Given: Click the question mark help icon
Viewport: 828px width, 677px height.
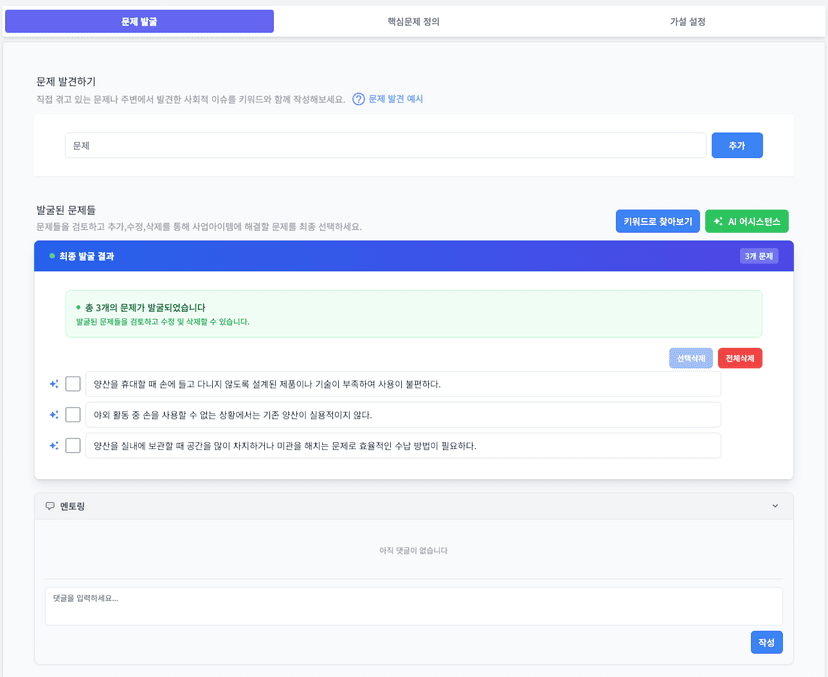Looking at the screenshot, I should 359,99.
